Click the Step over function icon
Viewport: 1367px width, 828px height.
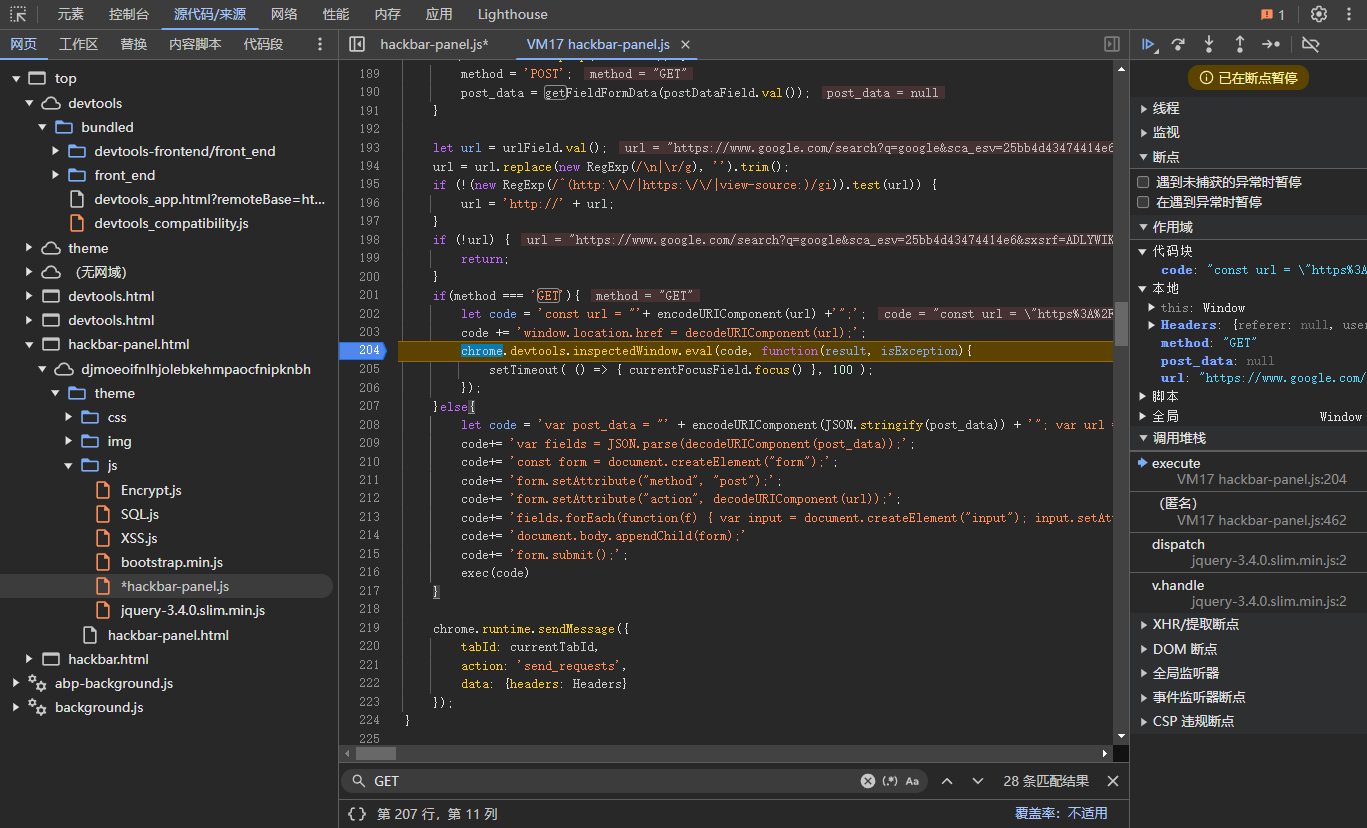tap(1179, 44)
